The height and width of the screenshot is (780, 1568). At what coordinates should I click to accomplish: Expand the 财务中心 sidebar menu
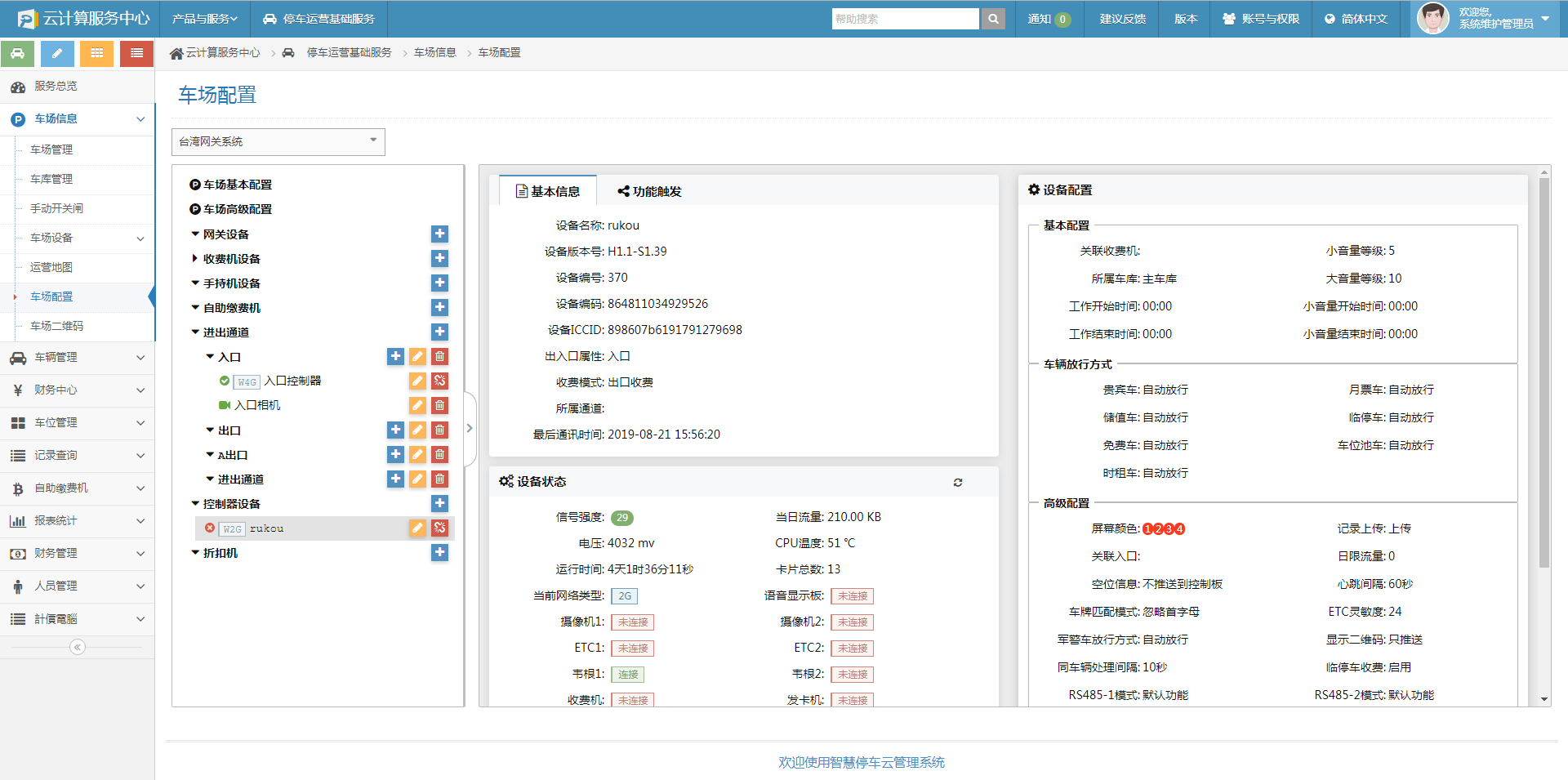(x=77, y=390)
